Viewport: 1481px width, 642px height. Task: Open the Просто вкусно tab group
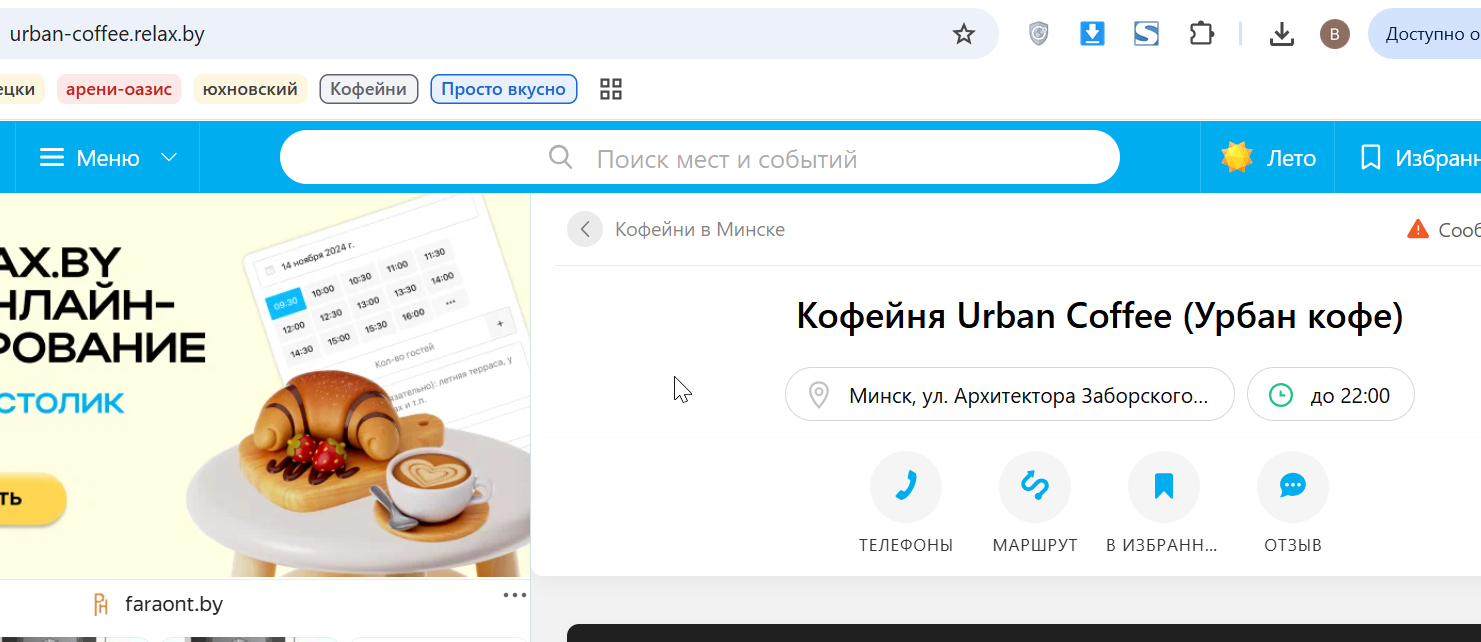pyautogui.click(x=504, y=89)
